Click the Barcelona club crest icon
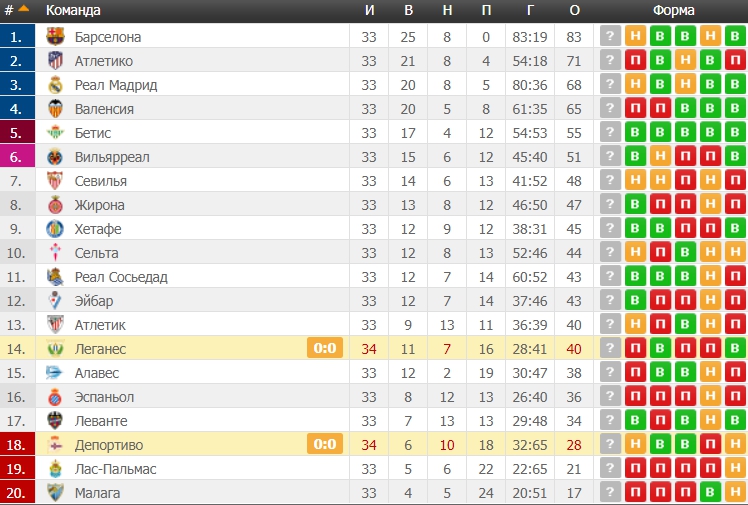Screen dimensions: 748x505 (55, 37)
